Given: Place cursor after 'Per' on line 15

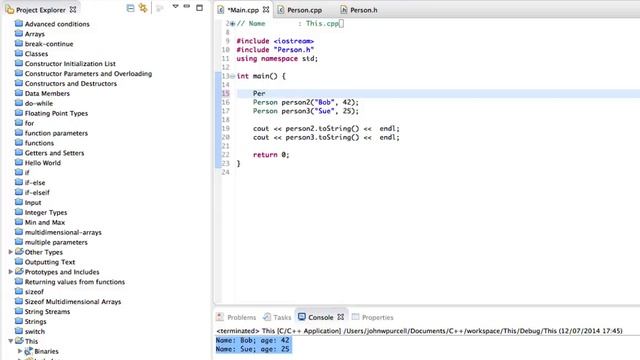Looking at the screenshot, I should 266,93.
